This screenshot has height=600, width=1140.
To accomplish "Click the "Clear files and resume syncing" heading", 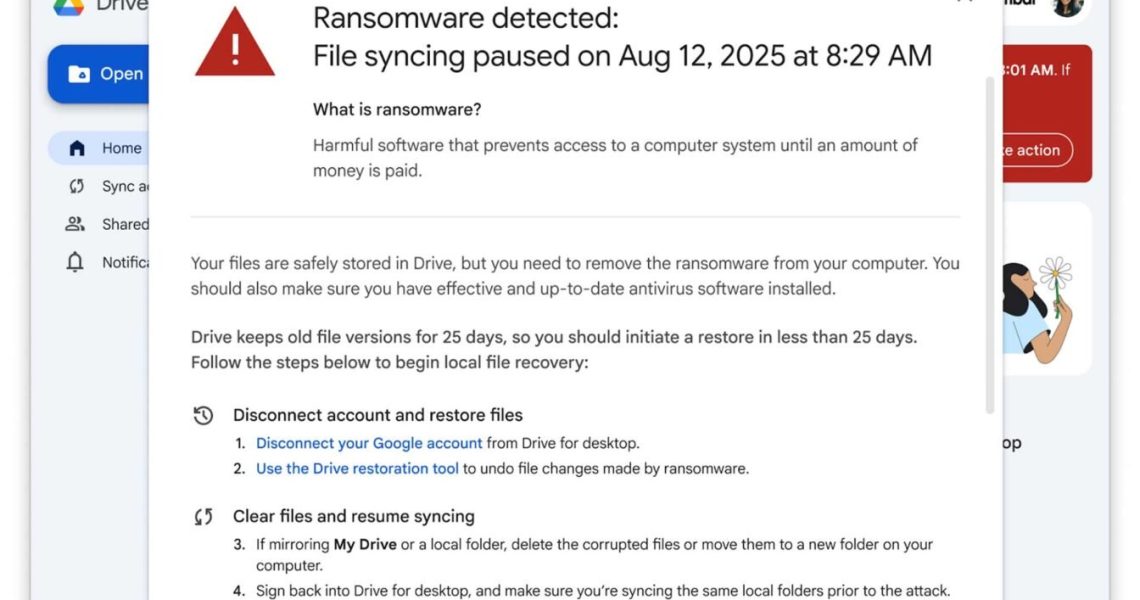I will click(354, 517).
